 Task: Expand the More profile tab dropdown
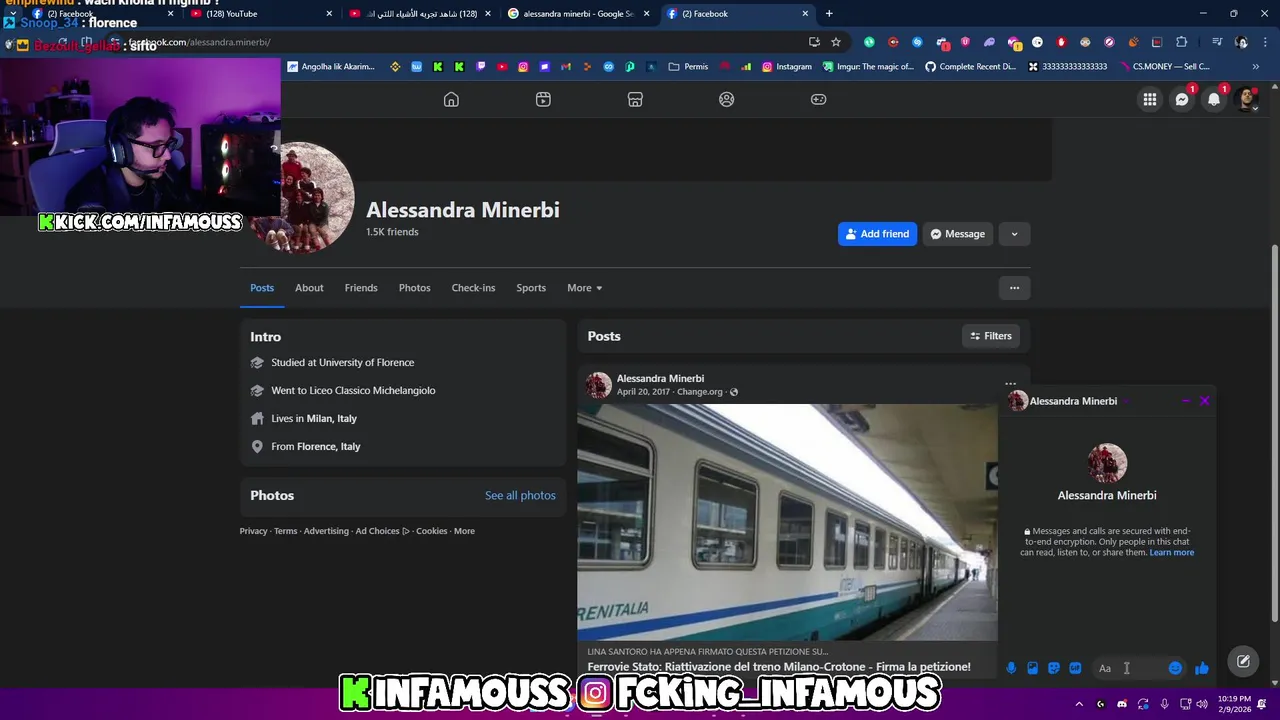[585, 288]
